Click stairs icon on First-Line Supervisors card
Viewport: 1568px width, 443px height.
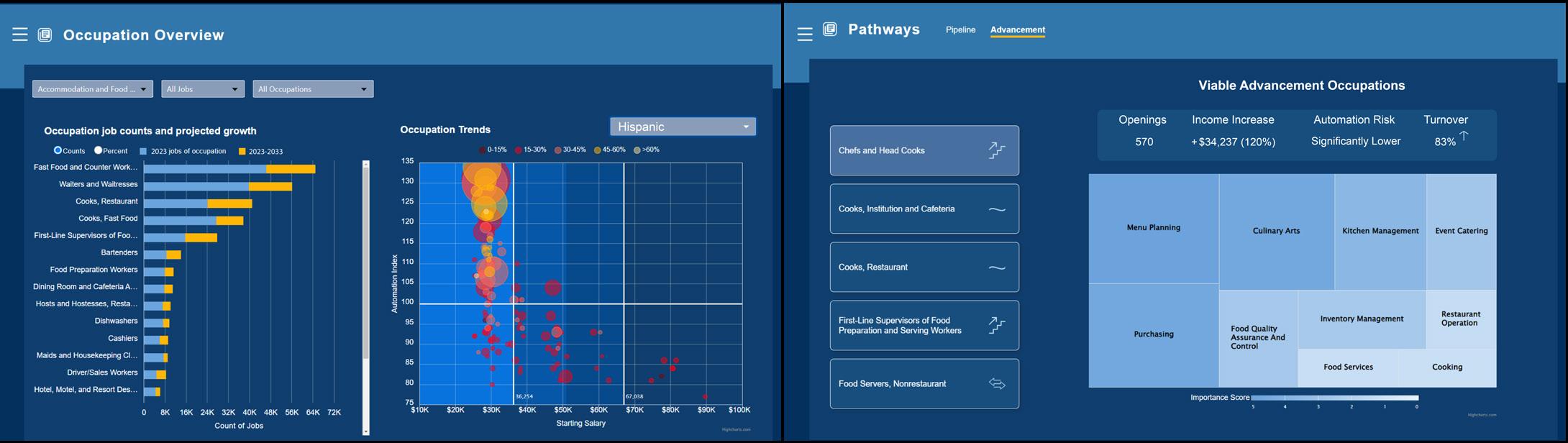point(996,325)
